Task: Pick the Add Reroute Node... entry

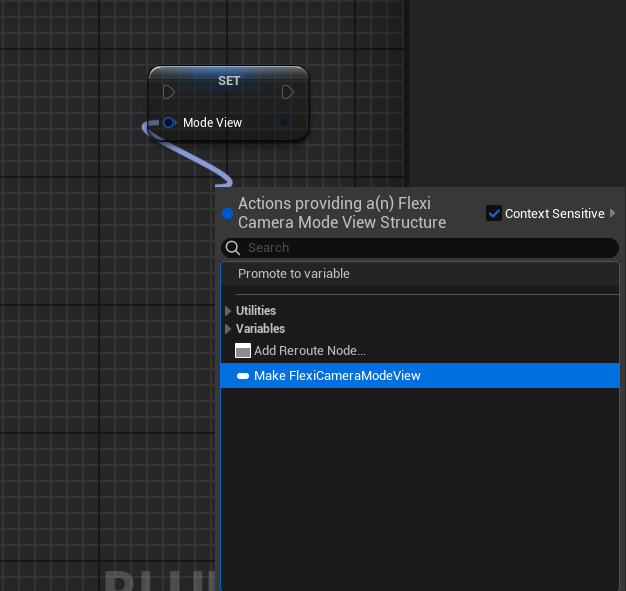Action: click(x=310, y=351)
